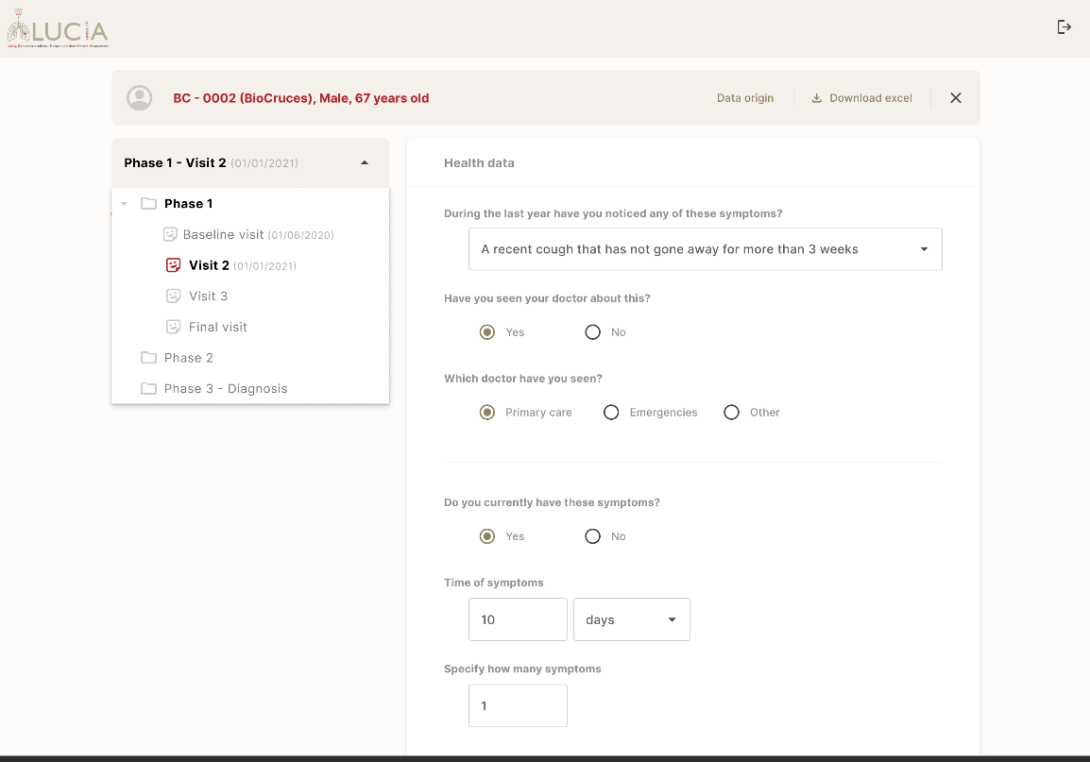Collapse the Phase 1 tree node arrow

point(124,204)
